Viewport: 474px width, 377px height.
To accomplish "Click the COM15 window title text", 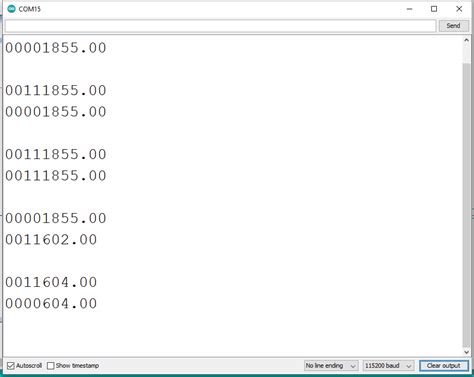I will click(x=30, y=9).
